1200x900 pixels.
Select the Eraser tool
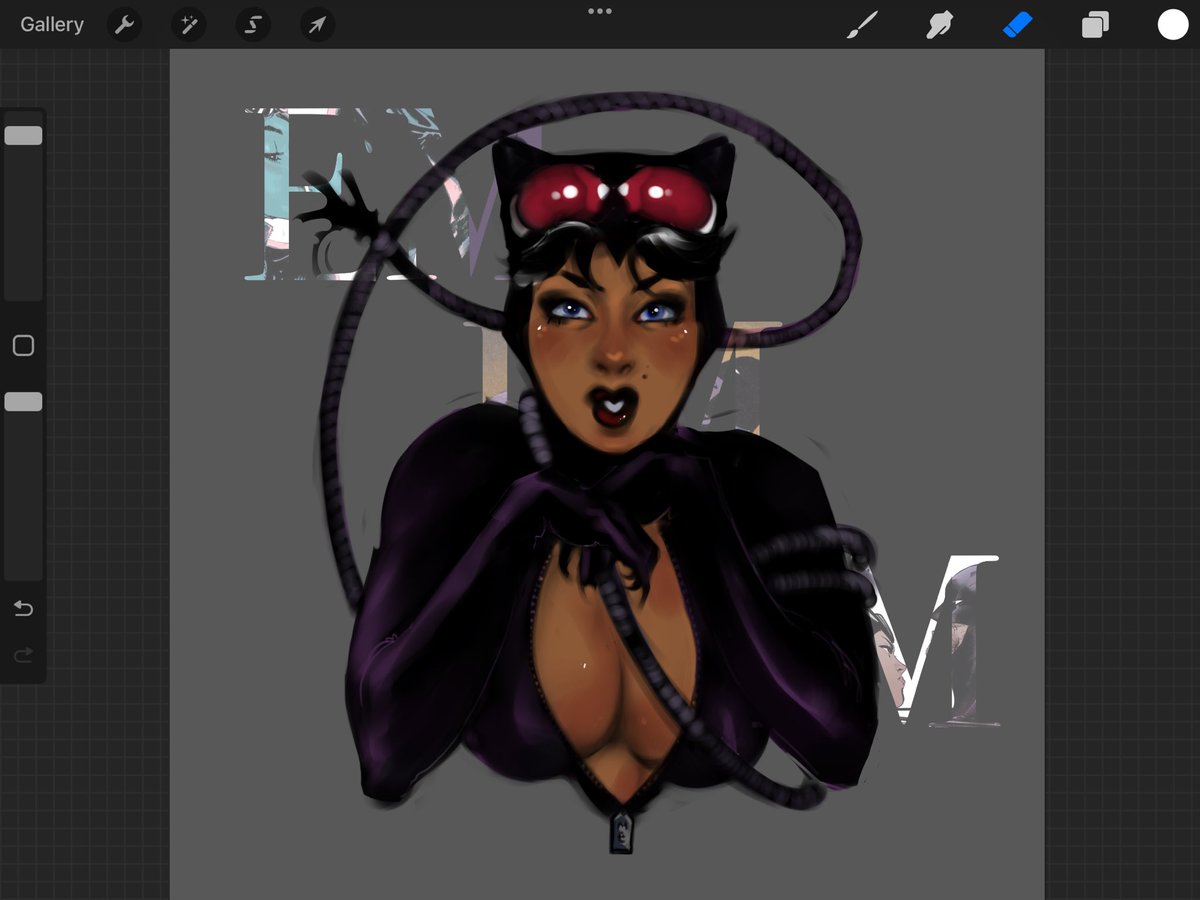pos(1016,25)
